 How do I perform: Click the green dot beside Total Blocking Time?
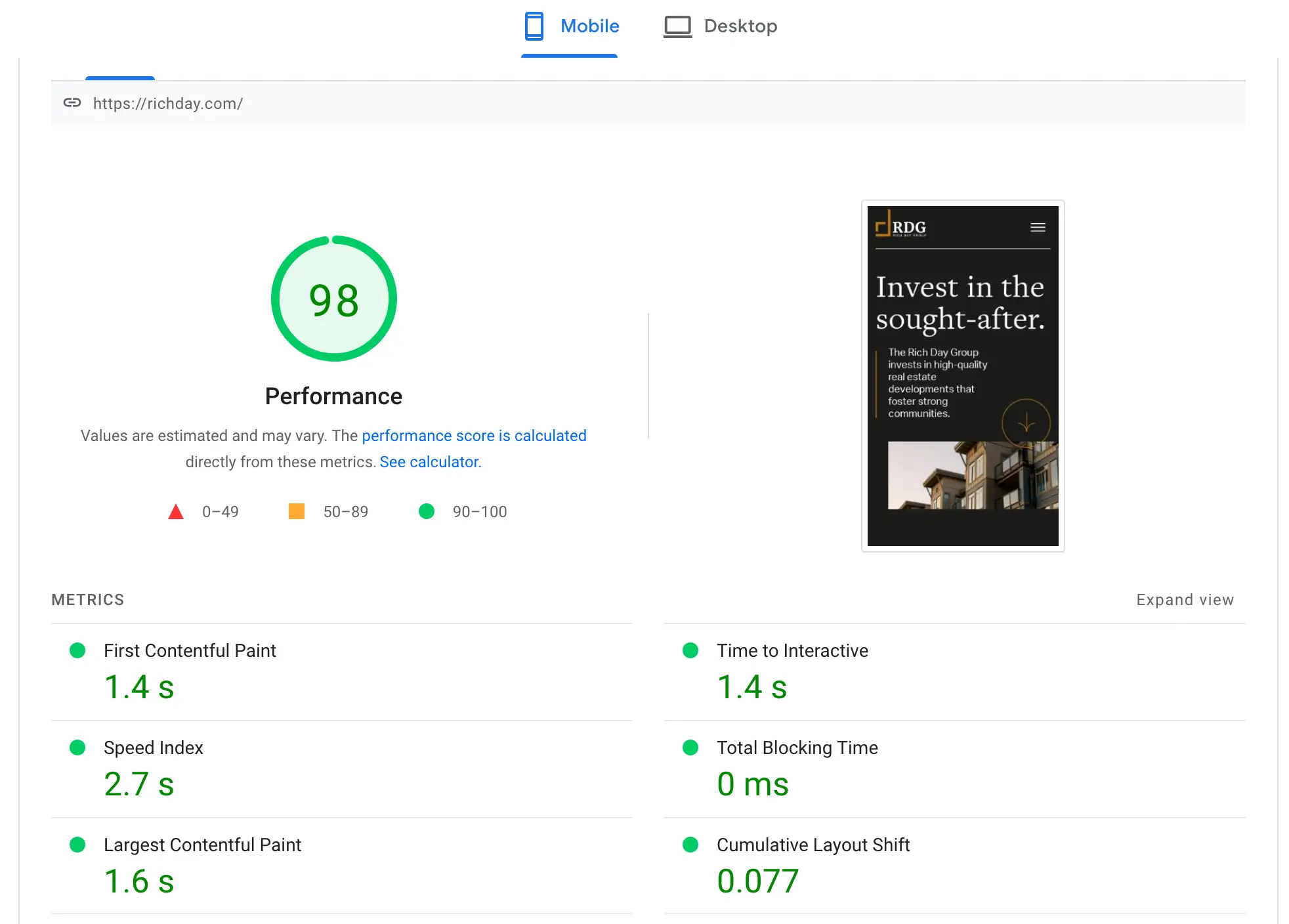690,747
